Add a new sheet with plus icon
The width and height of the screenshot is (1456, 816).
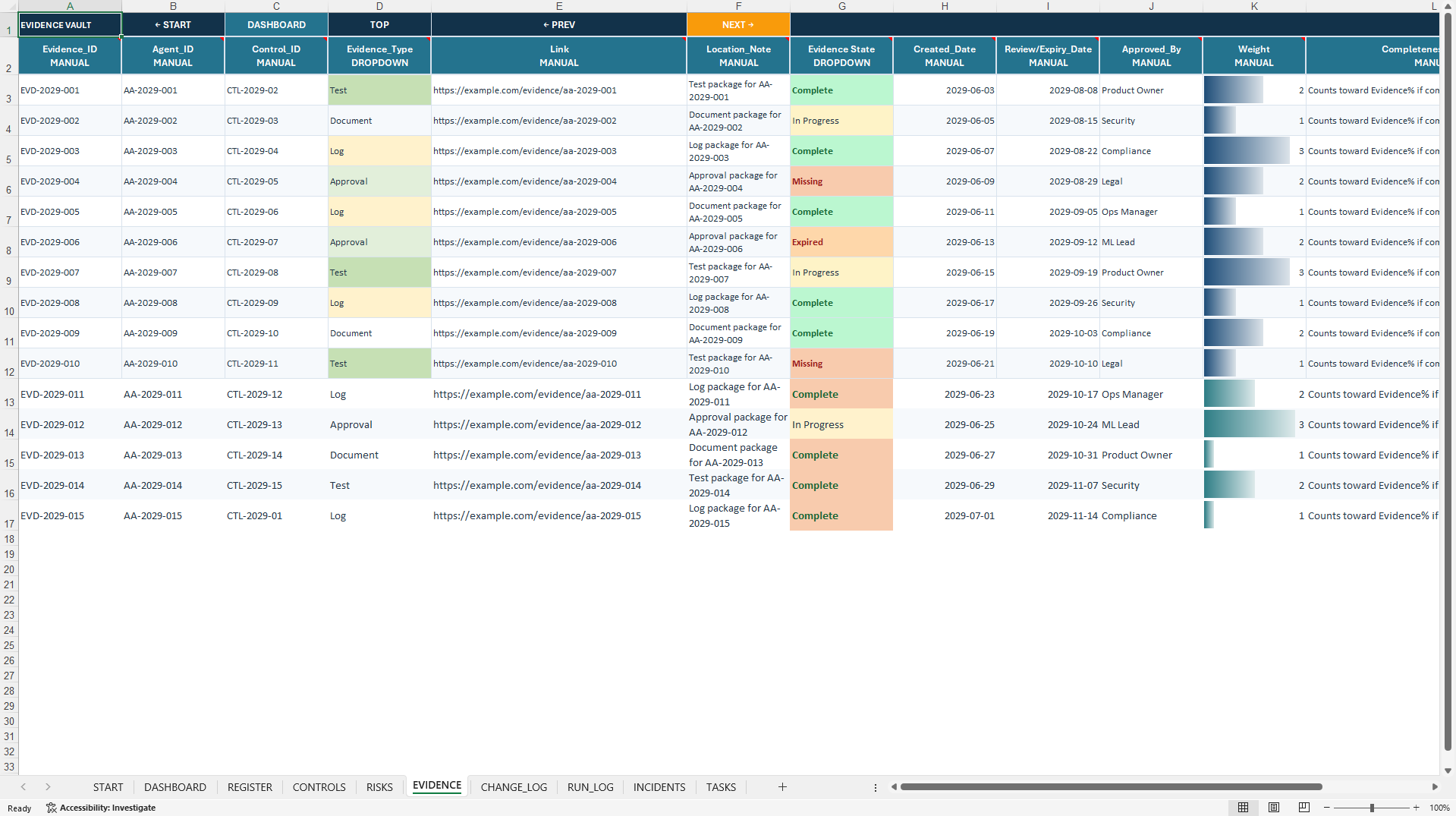pyautogui.click(x=782, y=787)
